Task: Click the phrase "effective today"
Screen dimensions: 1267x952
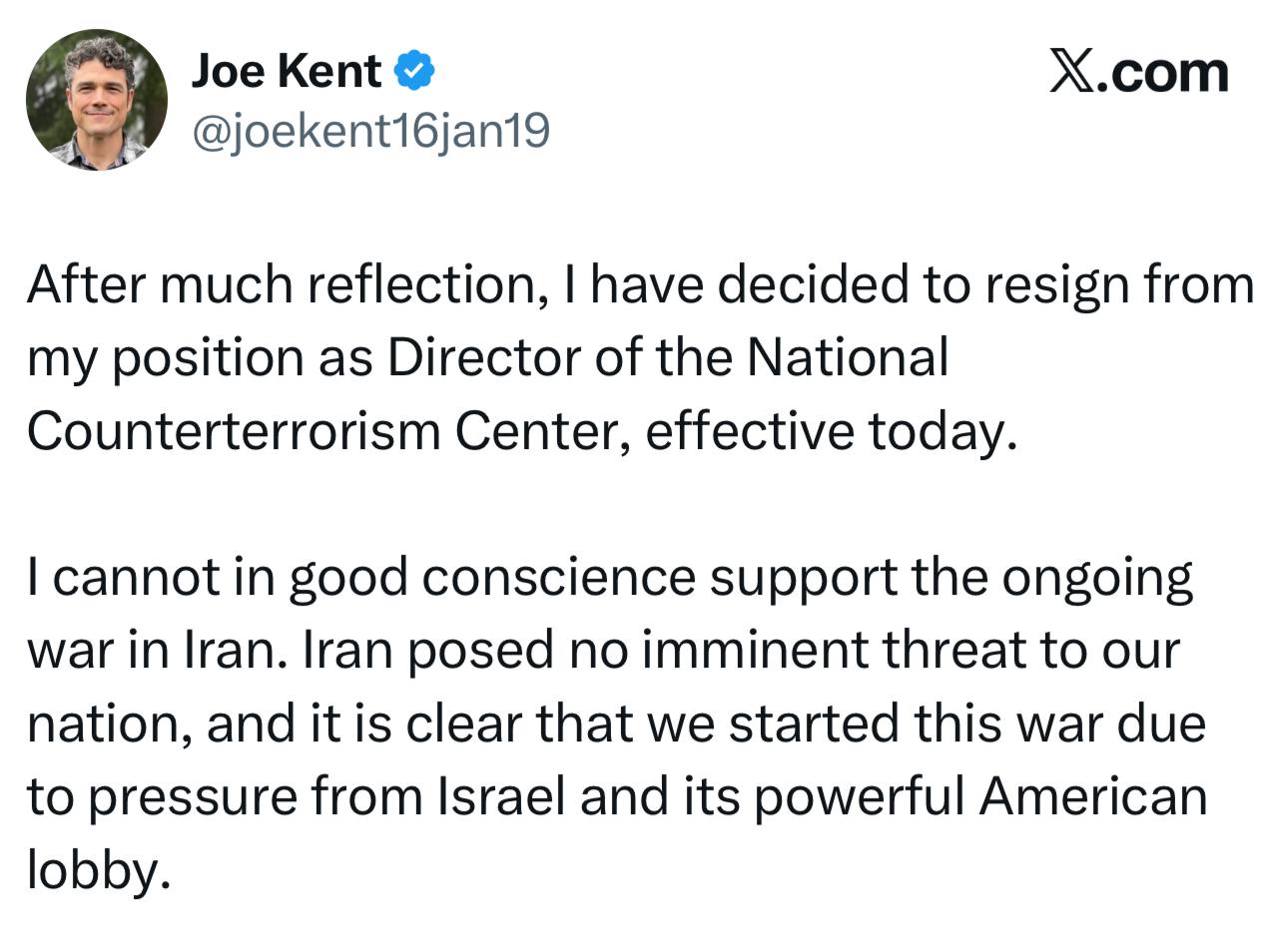Action: (x=831, y=431)
